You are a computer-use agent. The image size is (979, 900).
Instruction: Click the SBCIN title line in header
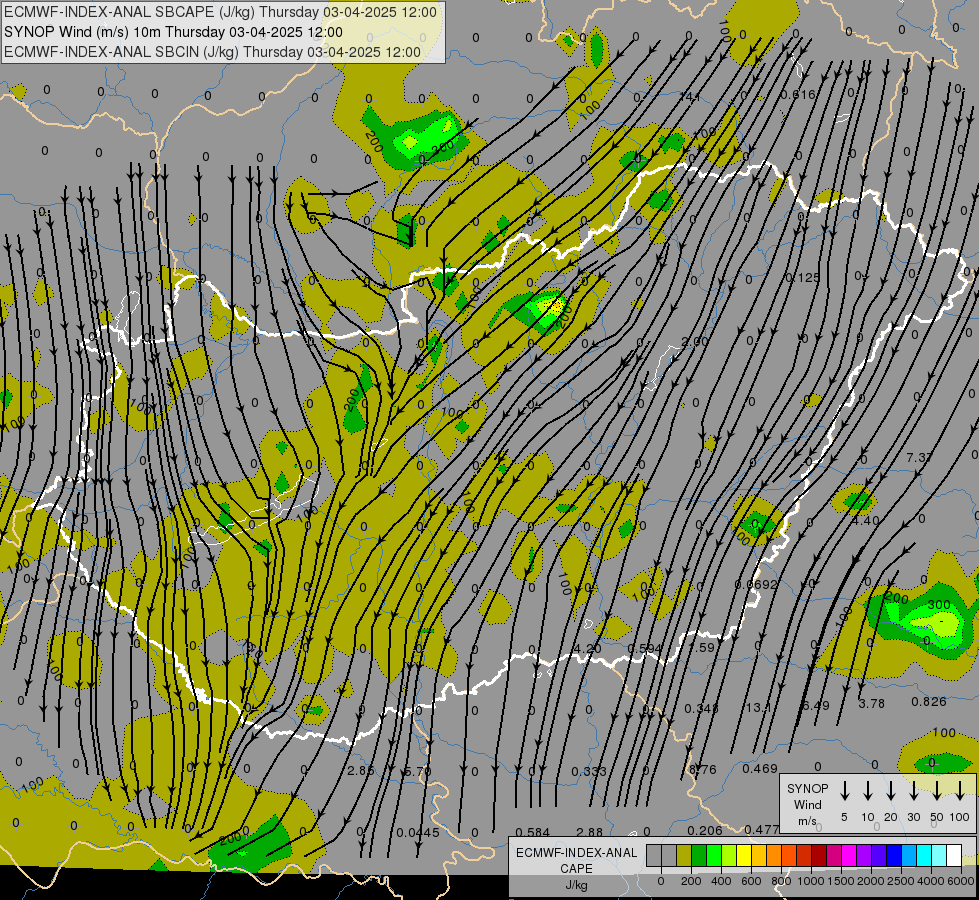(212, 52)
